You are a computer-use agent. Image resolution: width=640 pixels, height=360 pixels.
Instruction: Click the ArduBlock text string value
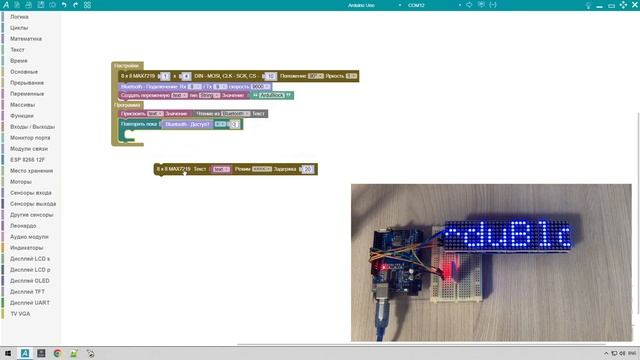[272, 96]
